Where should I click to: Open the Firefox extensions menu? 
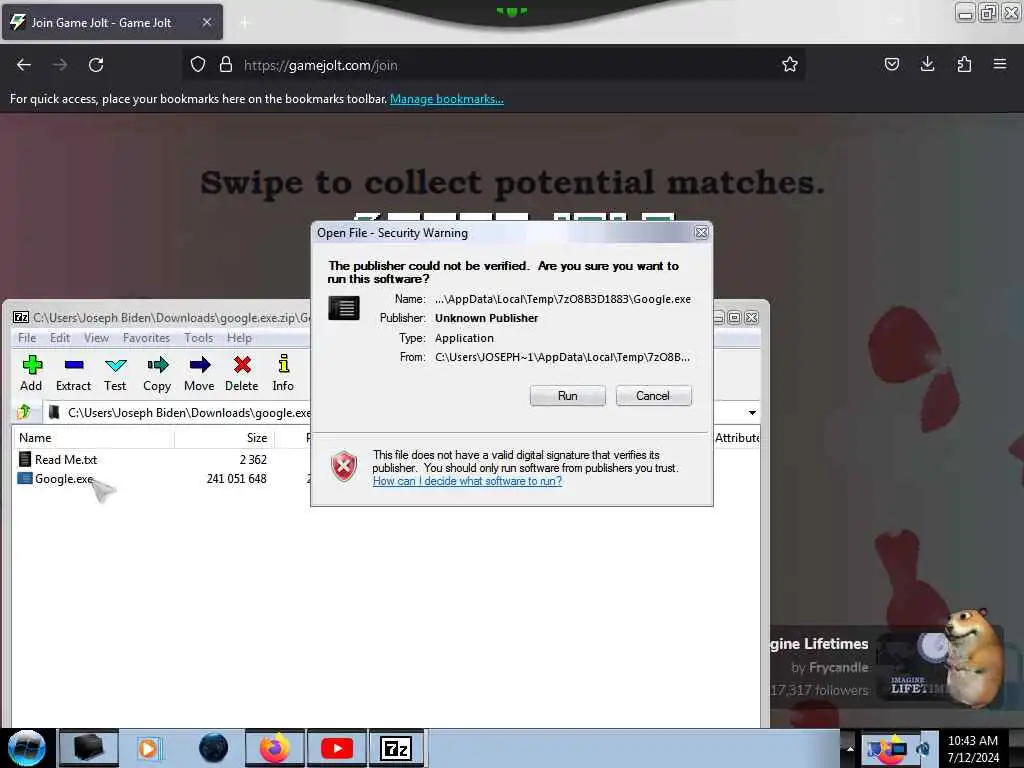point(964,64)
